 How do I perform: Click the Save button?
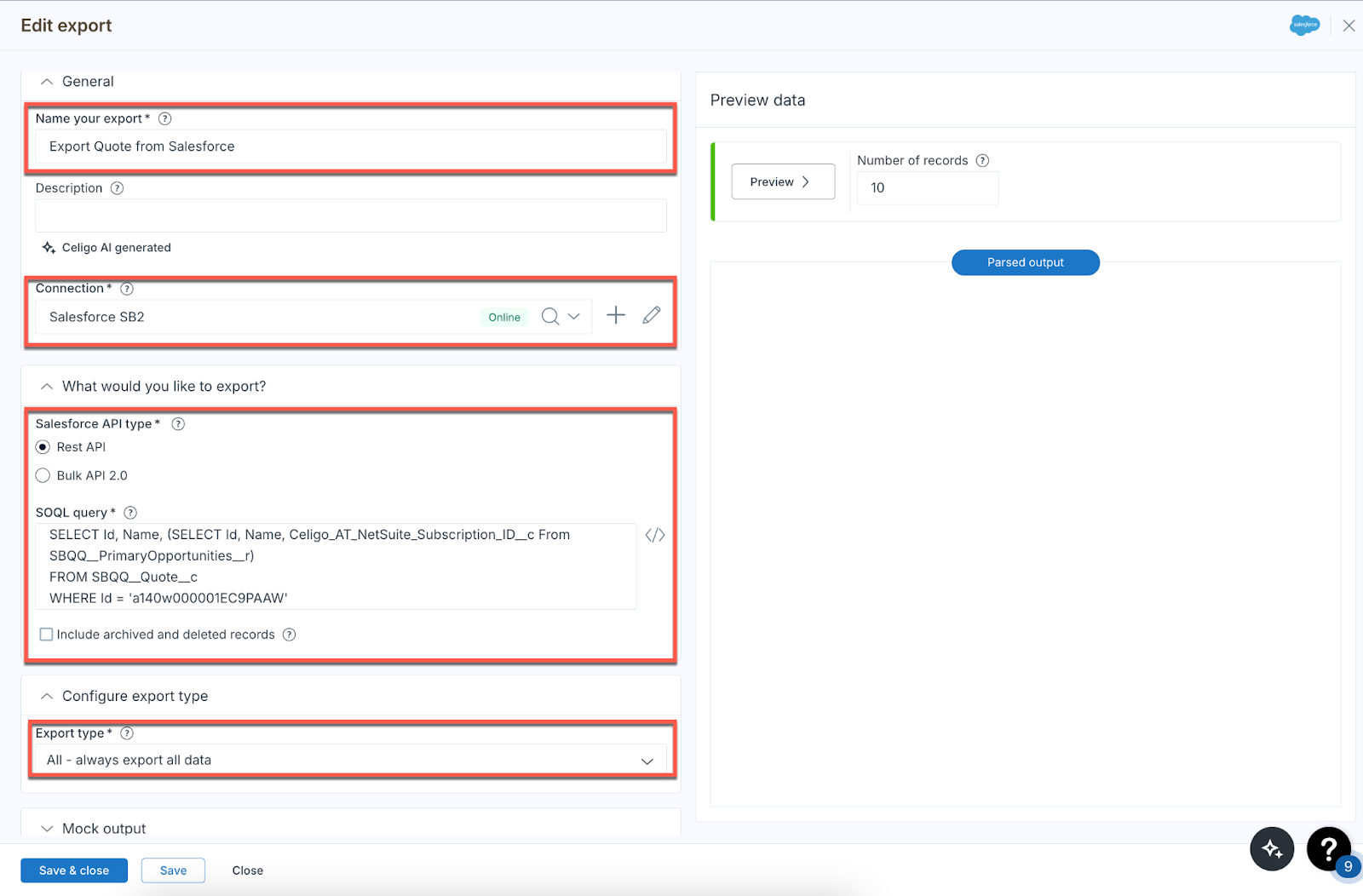tap(173, 870)
